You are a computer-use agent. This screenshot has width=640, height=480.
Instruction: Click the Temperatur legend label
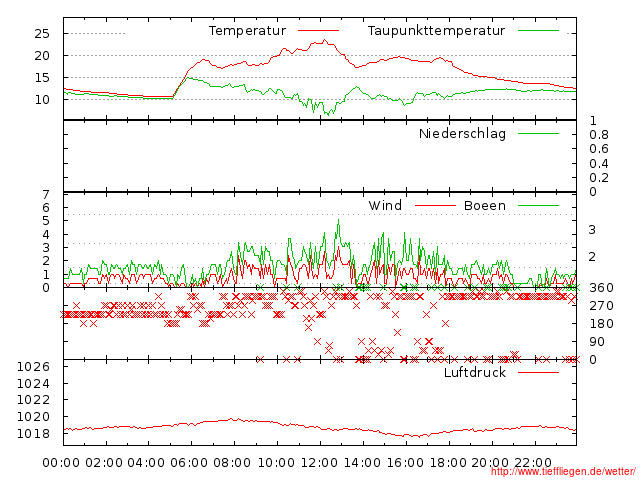pos(247,31)
